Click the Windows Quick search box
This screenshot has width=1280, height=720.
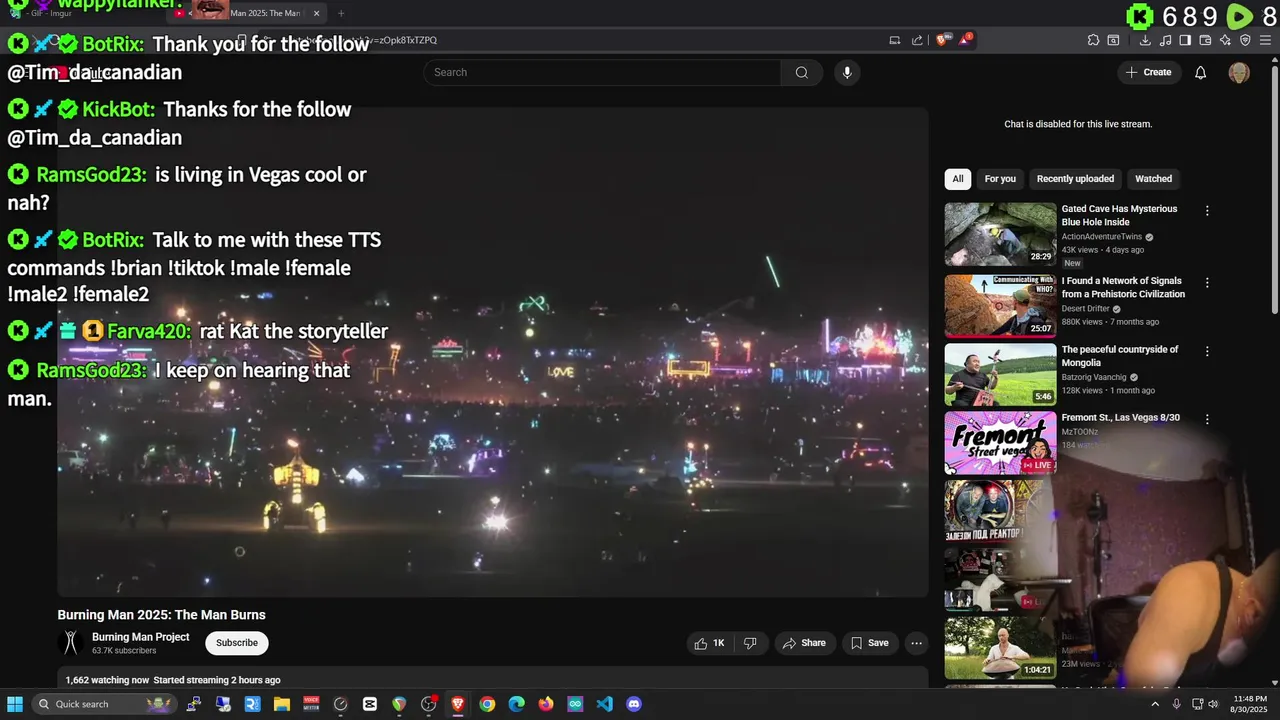click(x=103, y=704)
